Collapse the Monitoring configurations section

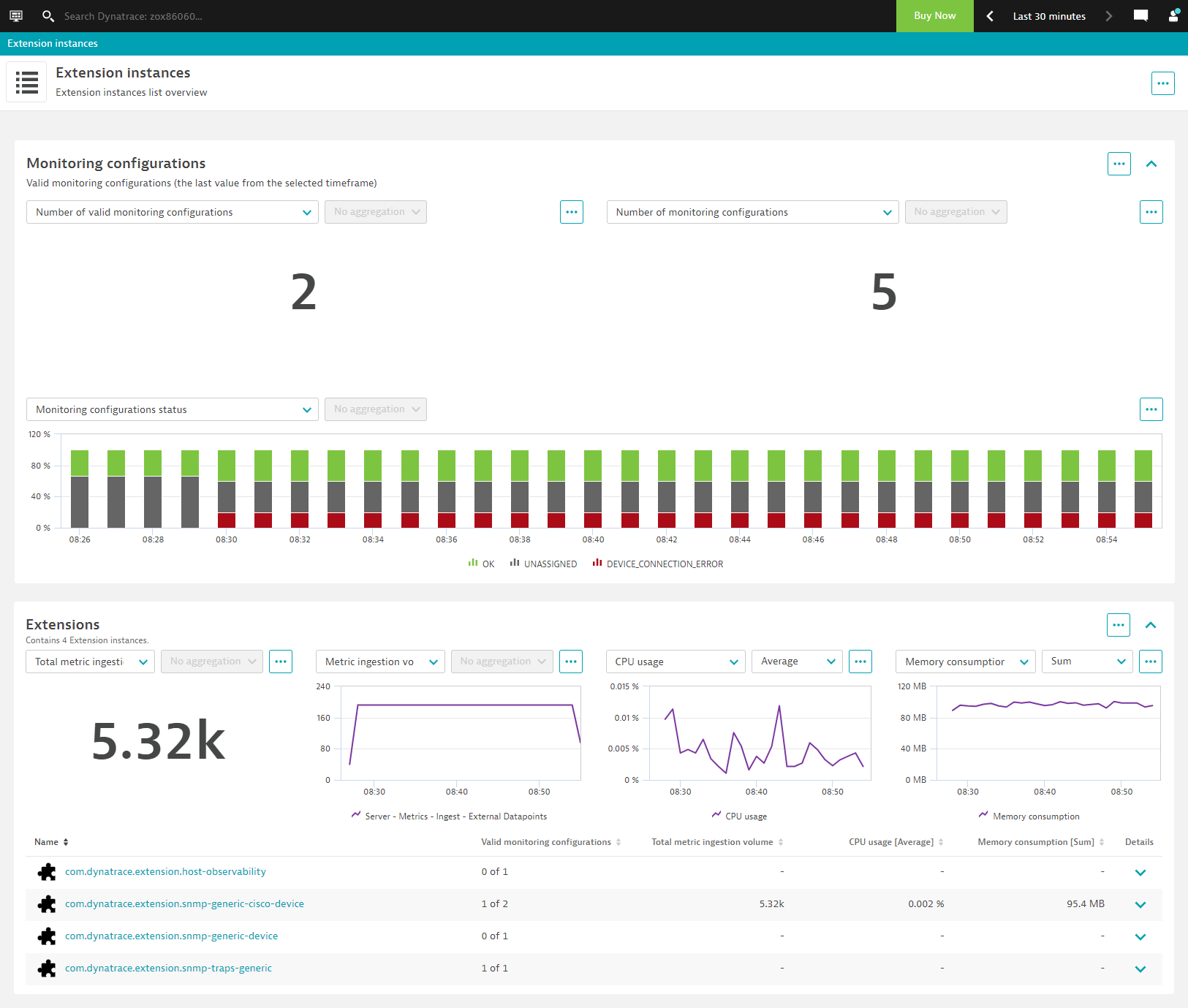coord(1151,164)
